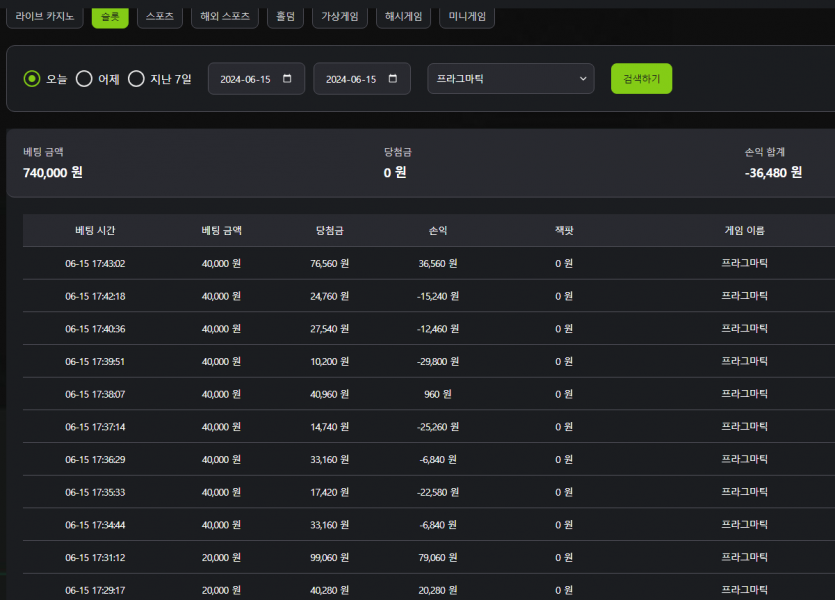Click the 76,560 원 winnings cell
835x600 pixels.
[x=330, y=264]
